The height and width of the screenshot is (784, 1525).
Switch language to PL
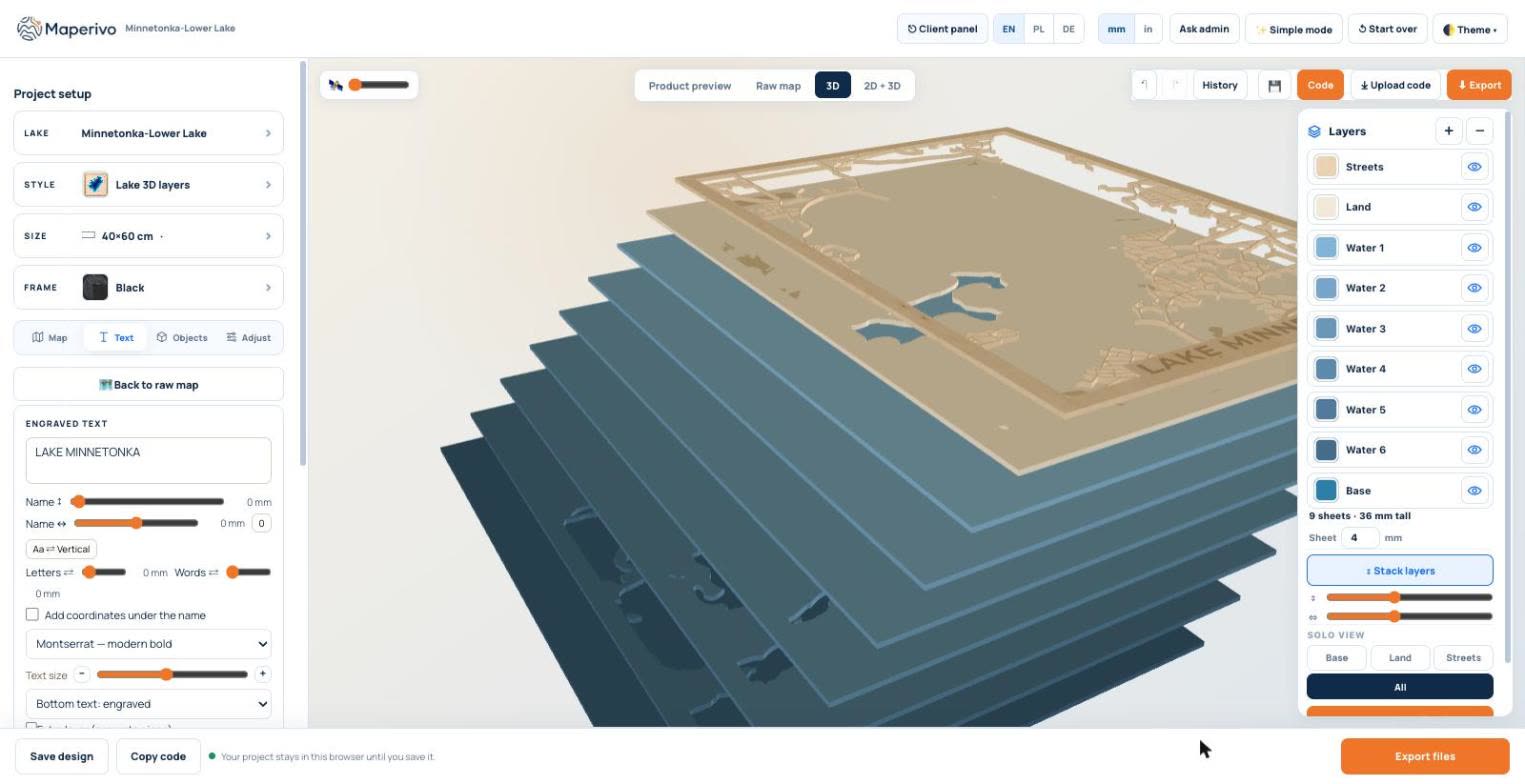[x=1038, y=29]
